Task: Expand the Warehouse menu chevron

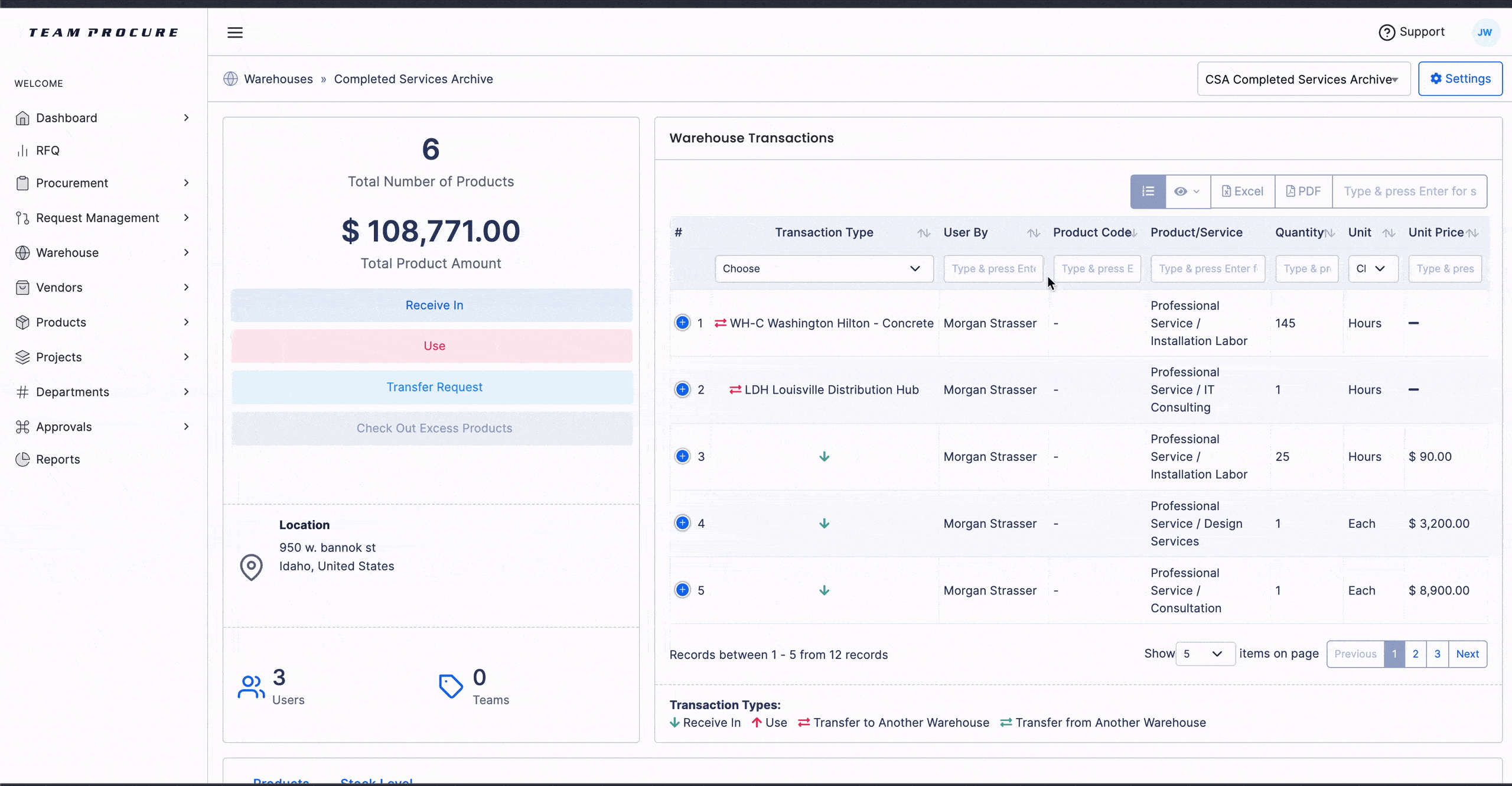Action: [187, 253]
